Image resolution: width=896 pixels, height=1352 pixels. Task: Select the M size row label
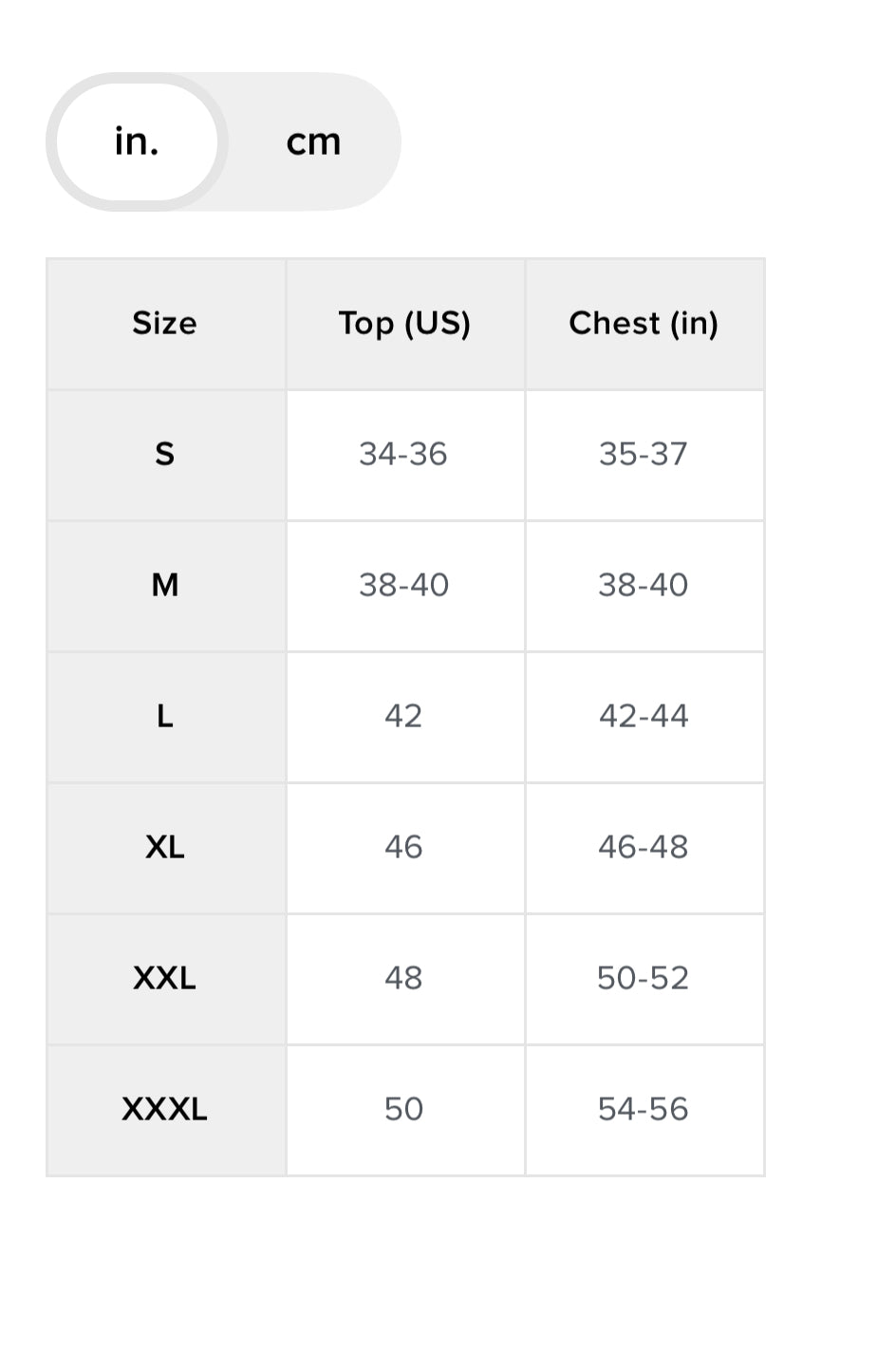tap(165, 586)
